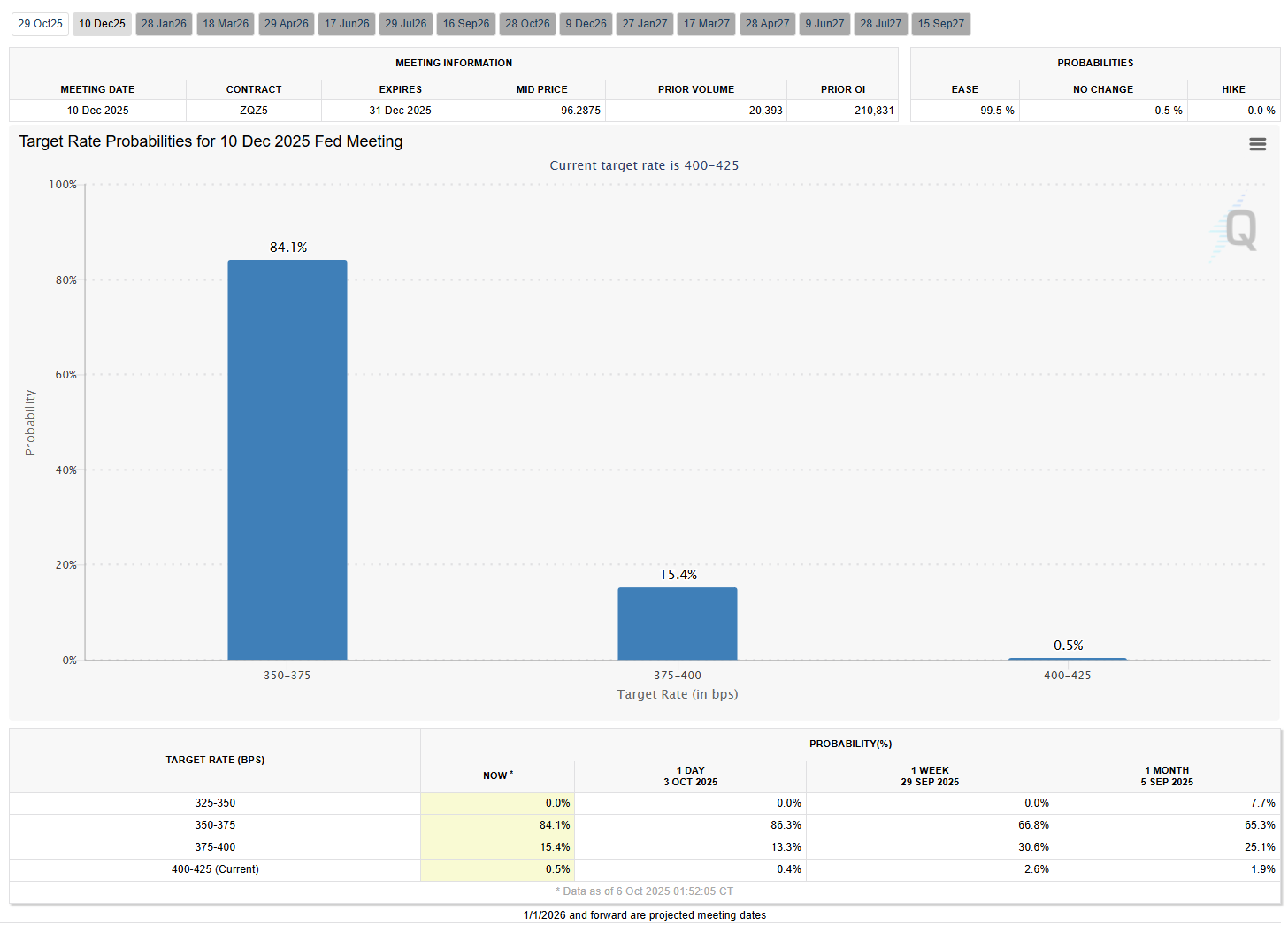Click the 1 MONTH 5 SEP 2025 header
1288x925 pixels.
(1167, 776)
